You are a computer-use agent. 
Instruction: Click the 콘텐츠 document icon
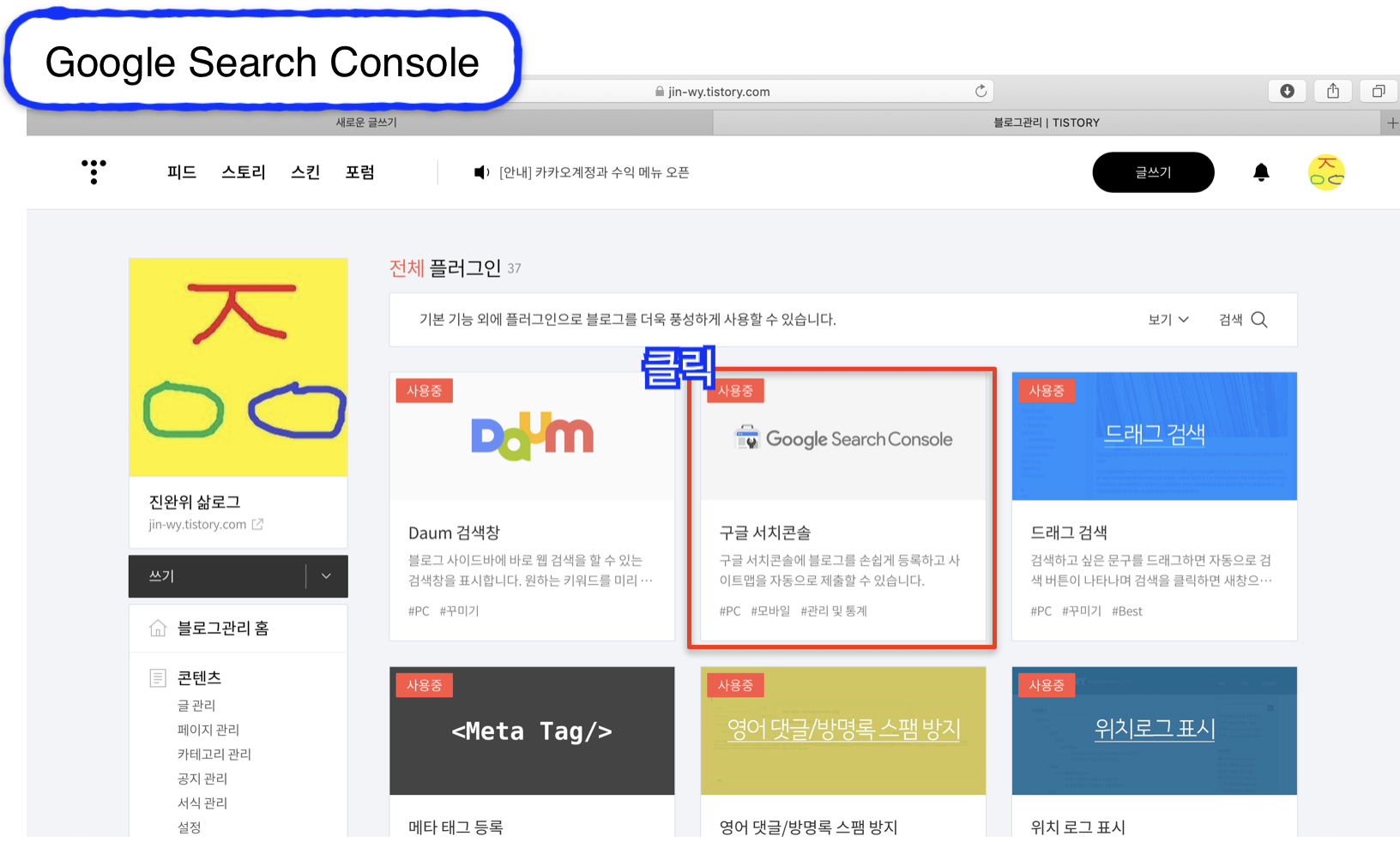coord(158,678)
